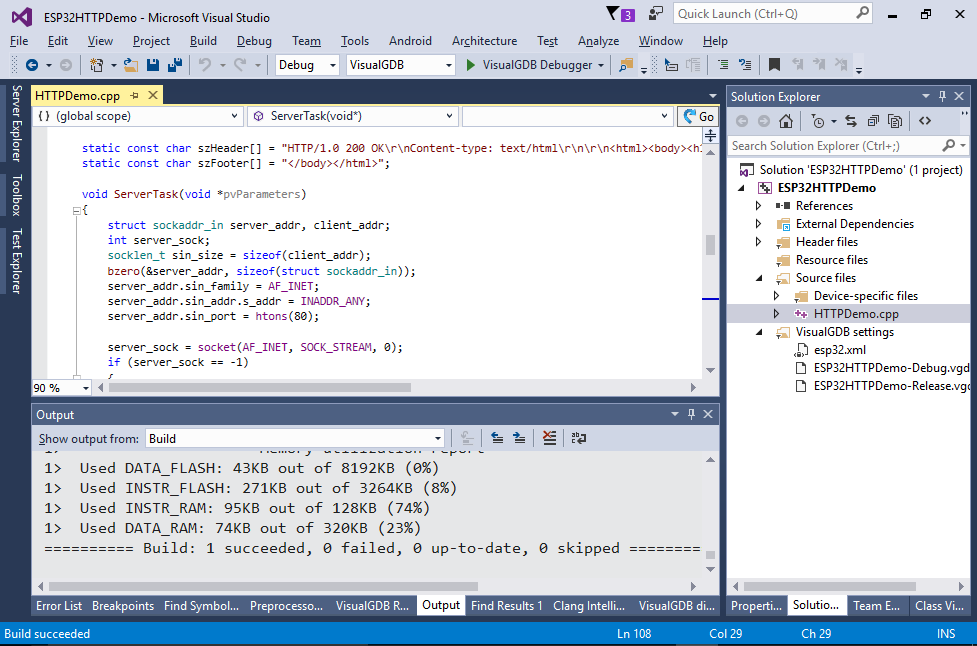
Task: Go to next message in Output
Action: click(518, 438)
